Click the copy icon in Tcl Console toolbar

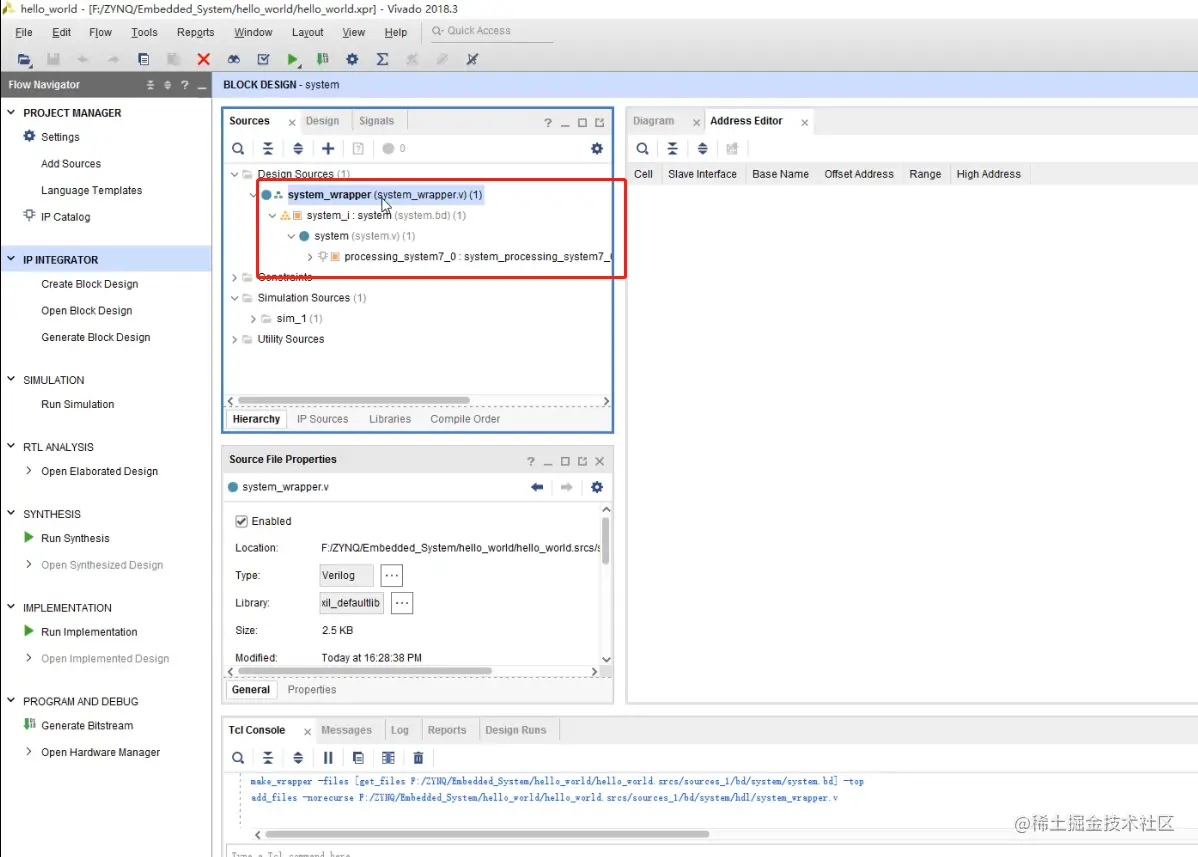(358, 758)
